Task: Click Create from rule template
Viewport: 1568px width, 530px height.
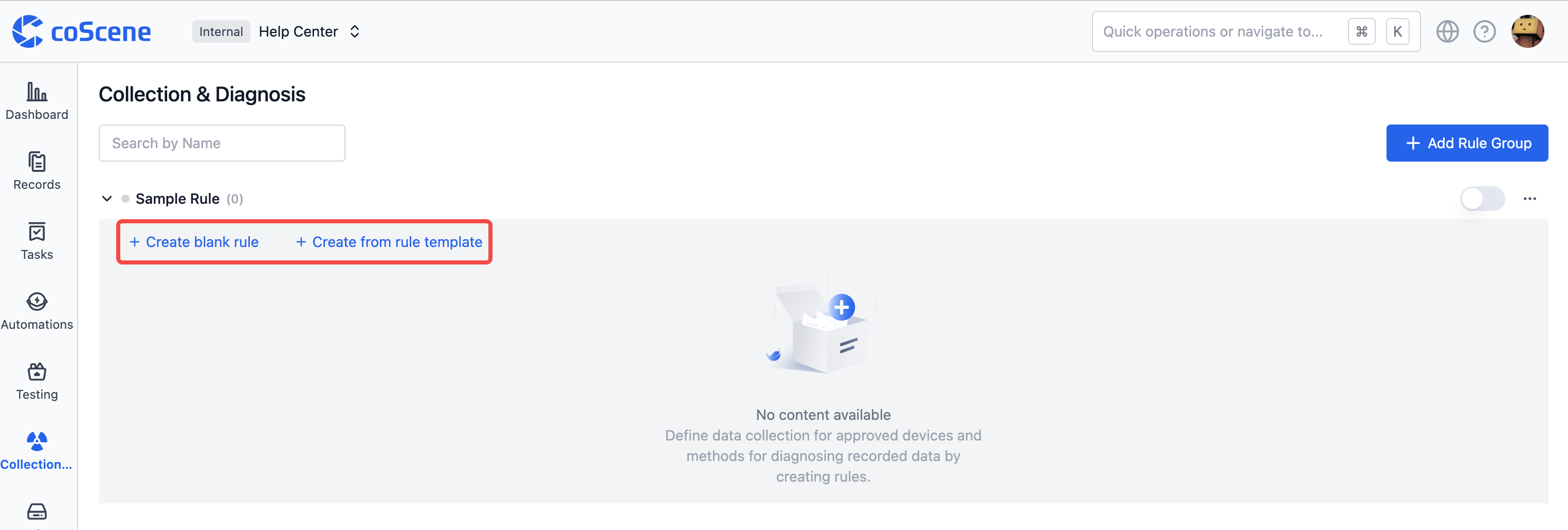Action: pos(389,242)
